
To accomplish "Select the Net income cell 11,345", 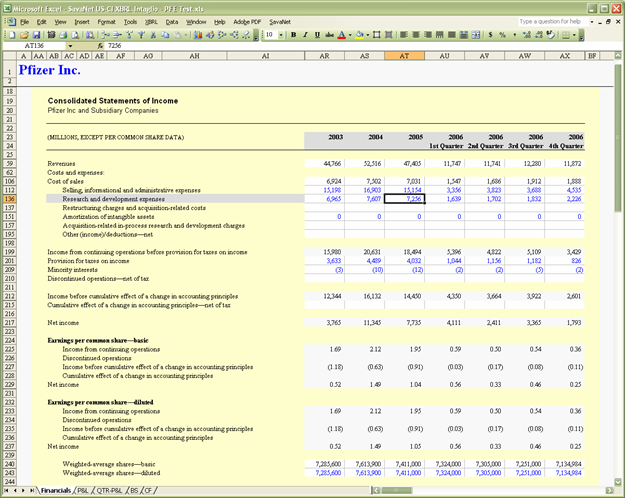I will pyautogui.click(x=365, y=323).
